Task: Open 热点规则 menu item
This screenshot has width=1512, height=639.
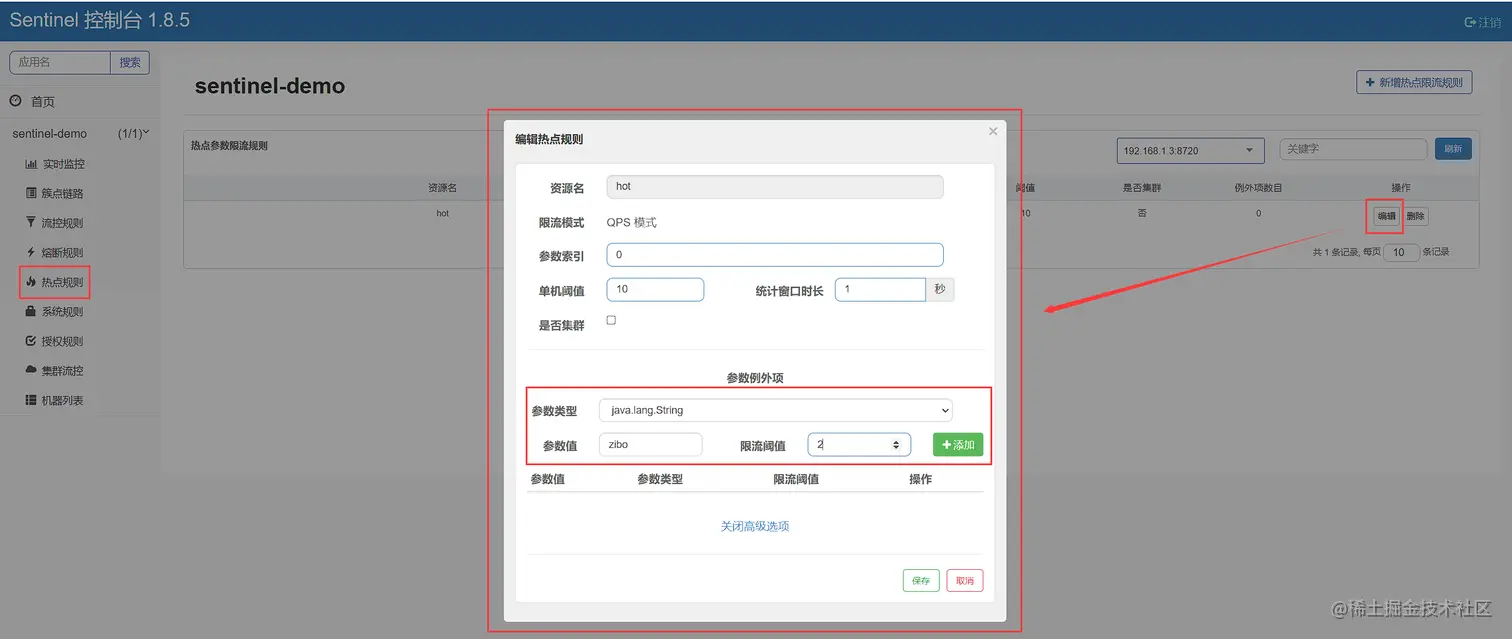Action: tap(63, 282)
